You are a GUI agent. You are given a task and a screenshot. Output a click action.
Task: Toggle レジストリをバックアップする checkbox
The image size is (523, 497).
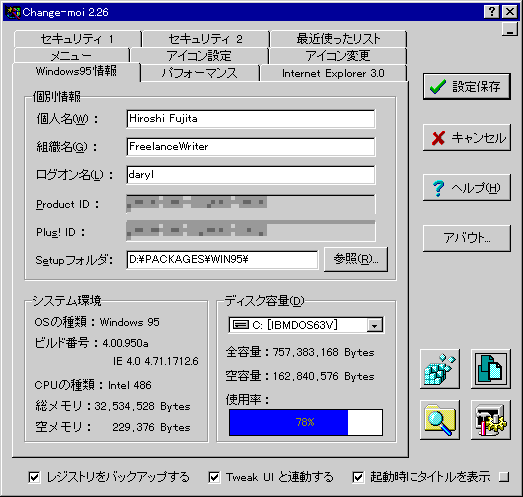tap(34, 477)
